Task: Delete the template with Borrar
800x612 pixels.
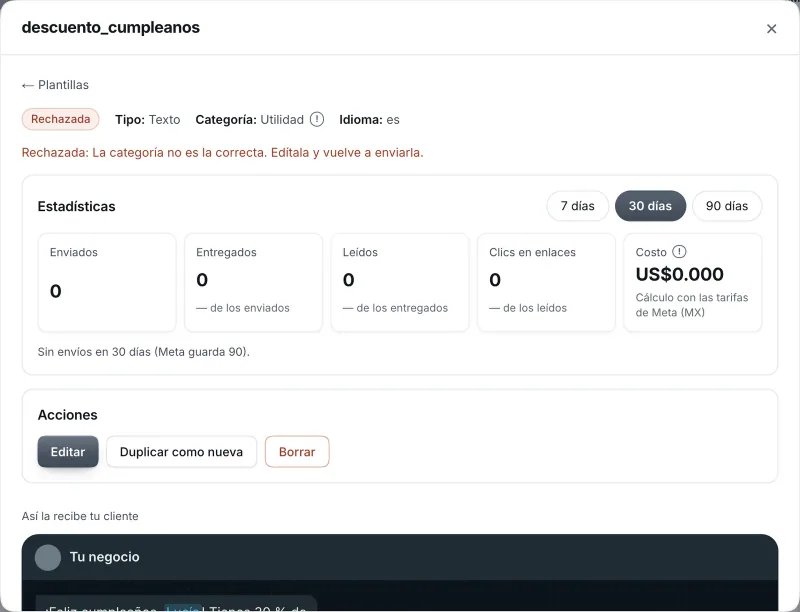Action: click(297, 451)
